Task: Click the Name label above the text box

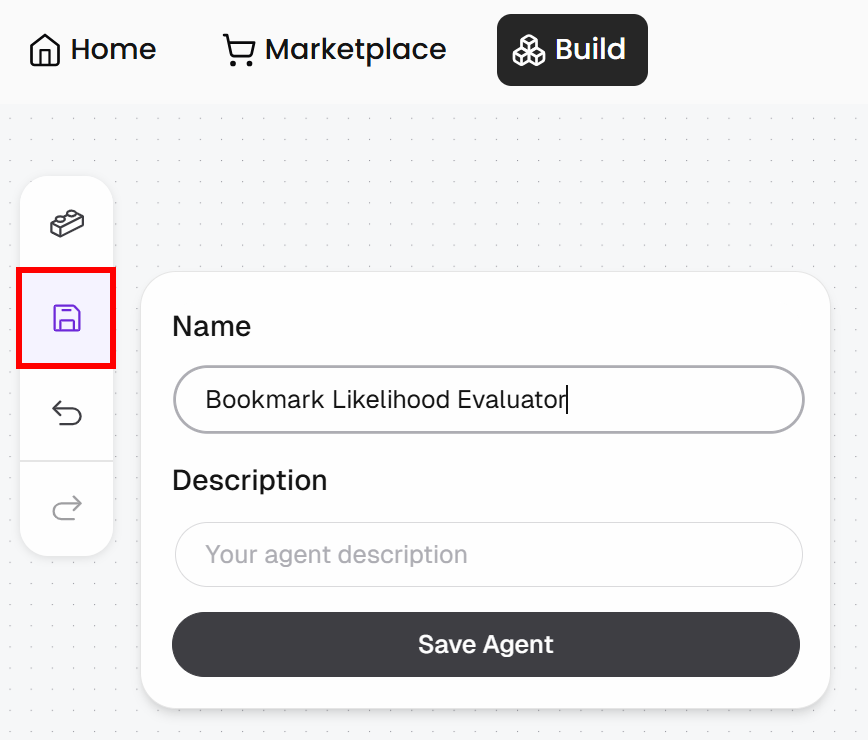Action: click(211, 326)
